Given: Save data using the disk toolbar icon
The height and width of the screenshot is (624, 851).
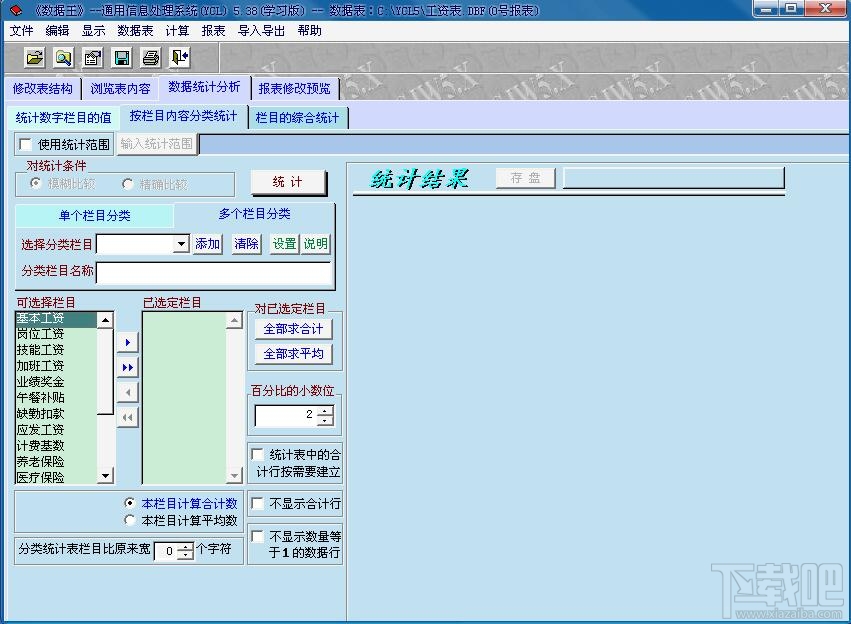Looking at the screenshot, I should pyautogui.click(x=121, y=57).
